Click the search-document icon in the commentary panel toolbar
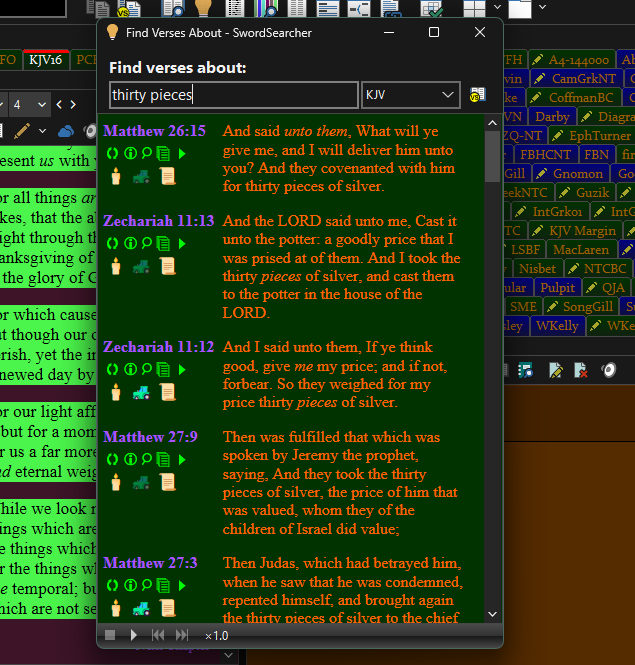Screen dimensions: 635x665 526,370
